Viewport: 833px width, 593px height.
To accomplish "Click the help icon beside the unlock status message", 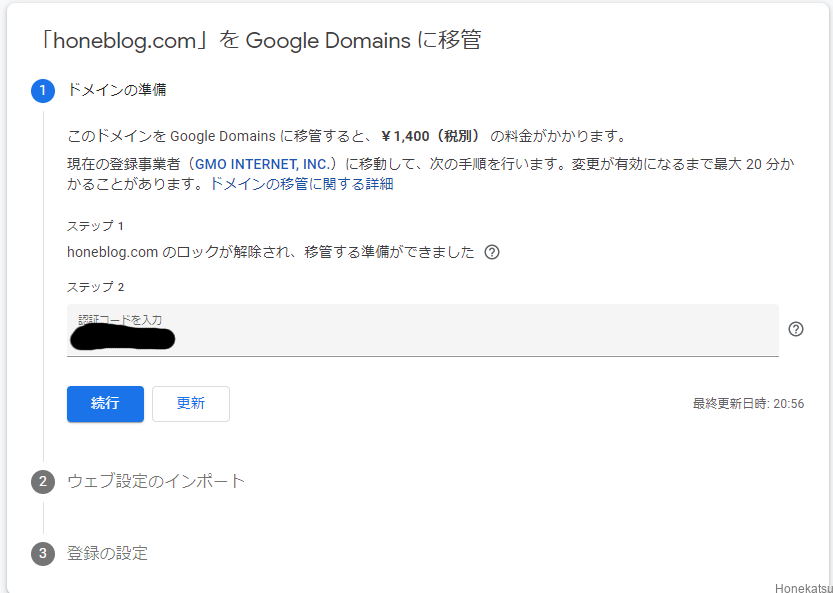I will (x=492, y=252).
